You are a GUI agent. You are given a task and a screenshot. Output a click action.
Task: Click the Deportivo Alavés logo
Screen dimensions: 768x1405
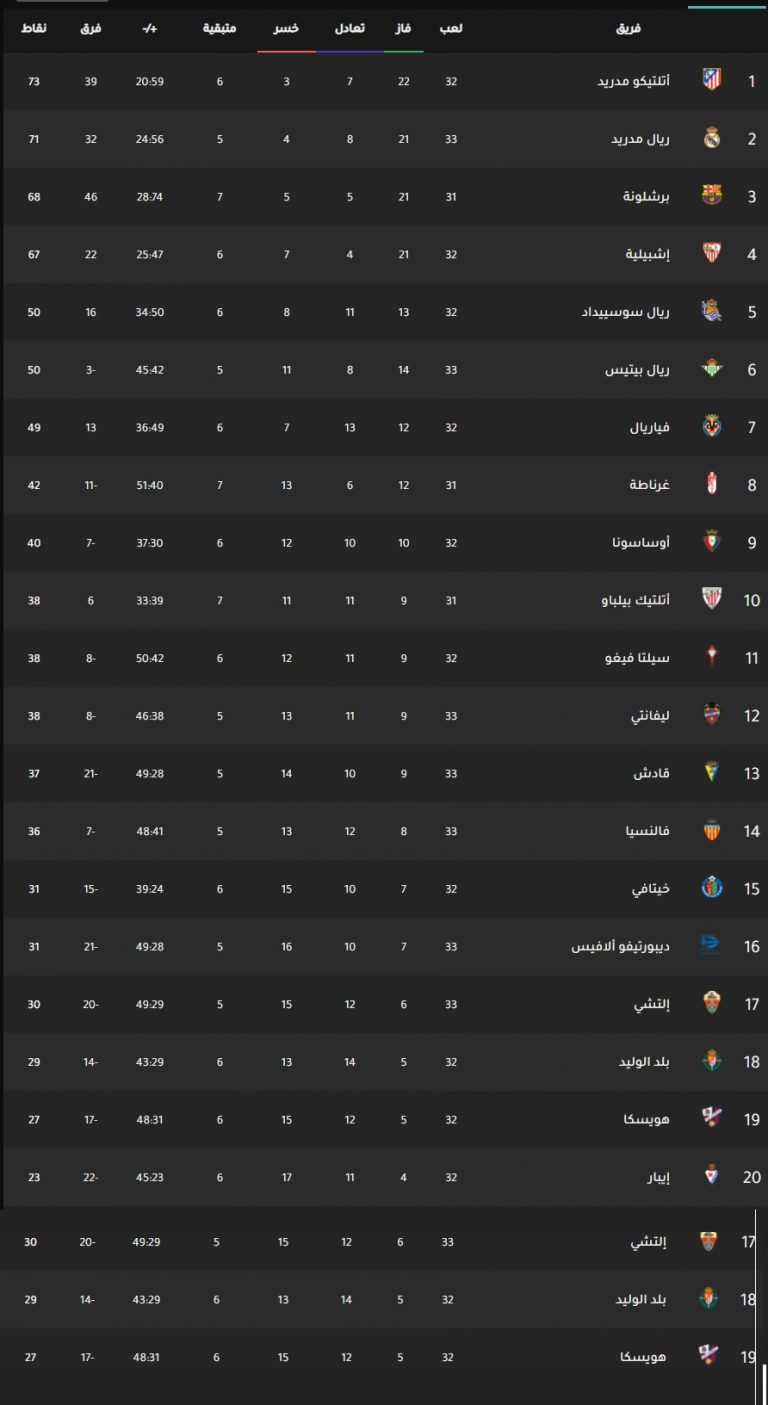tap(711, 946)
